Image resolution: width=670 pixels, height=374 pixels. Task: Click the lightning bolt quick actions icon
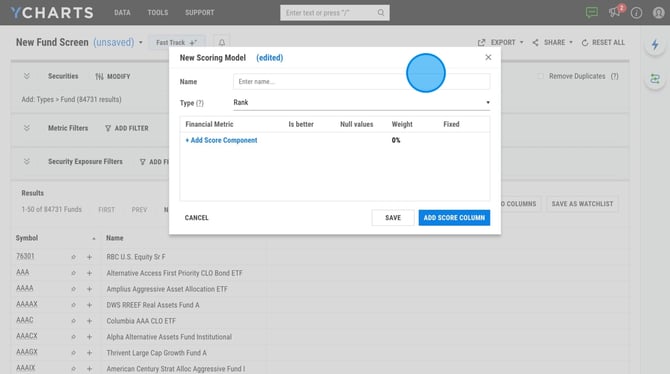point(655,44)
